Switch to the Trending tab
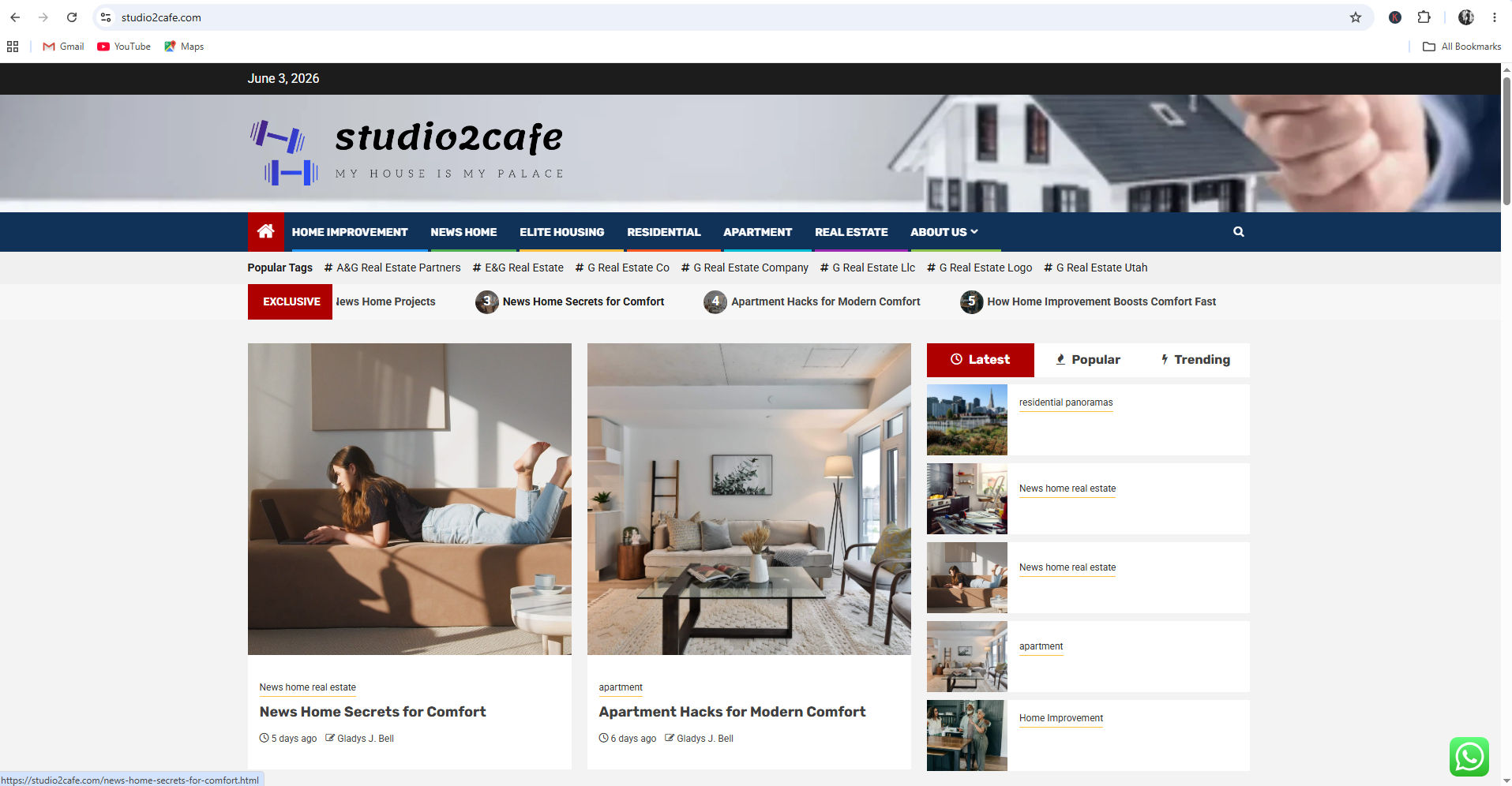The image size is (1512, 786). (x=1195, y=360)
